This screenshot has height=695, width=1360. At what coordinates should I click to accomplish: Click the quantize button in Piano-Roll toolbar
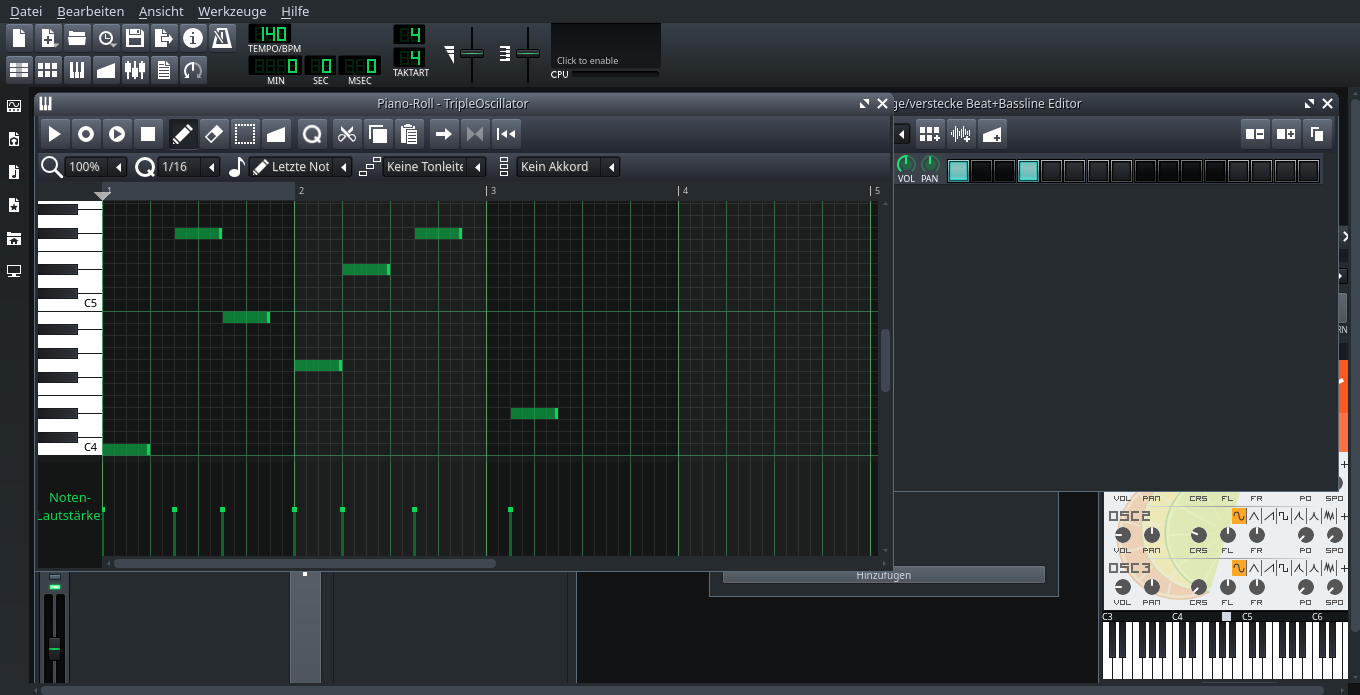pyautogui.click(x=312, y=134)
